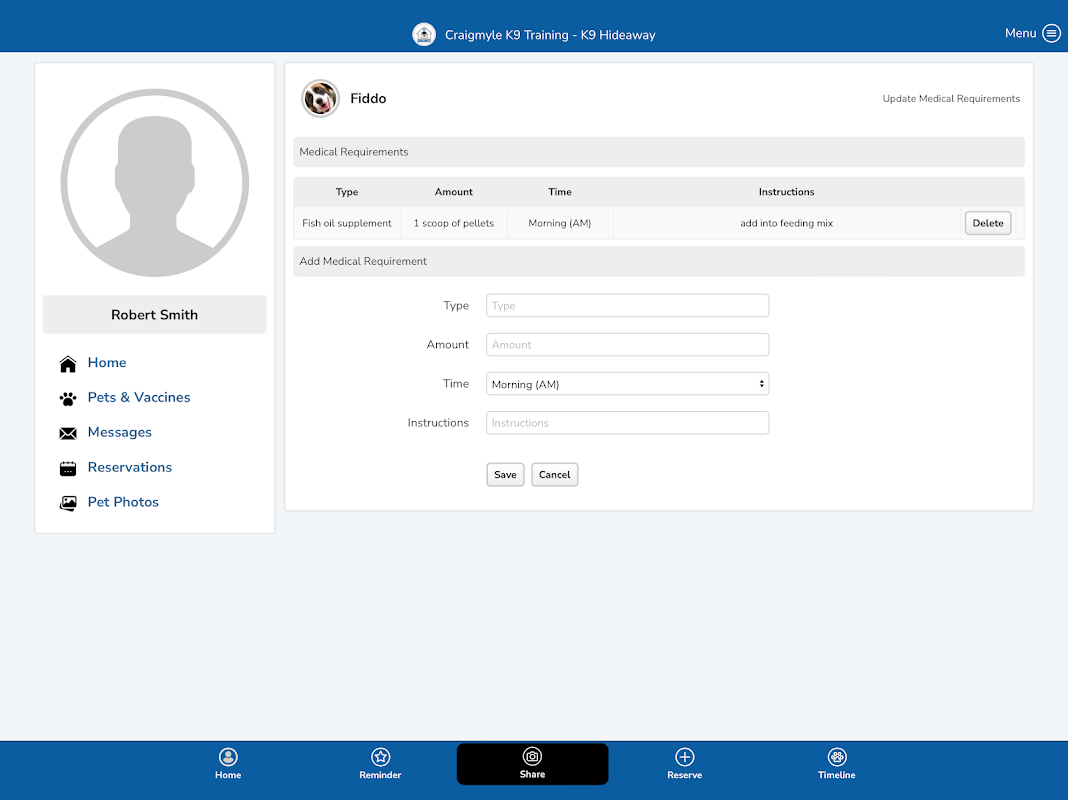Go to Home in the sidebar
Image resolution: width=1068 pixels, height=800 pixels.
pos(107,362)
